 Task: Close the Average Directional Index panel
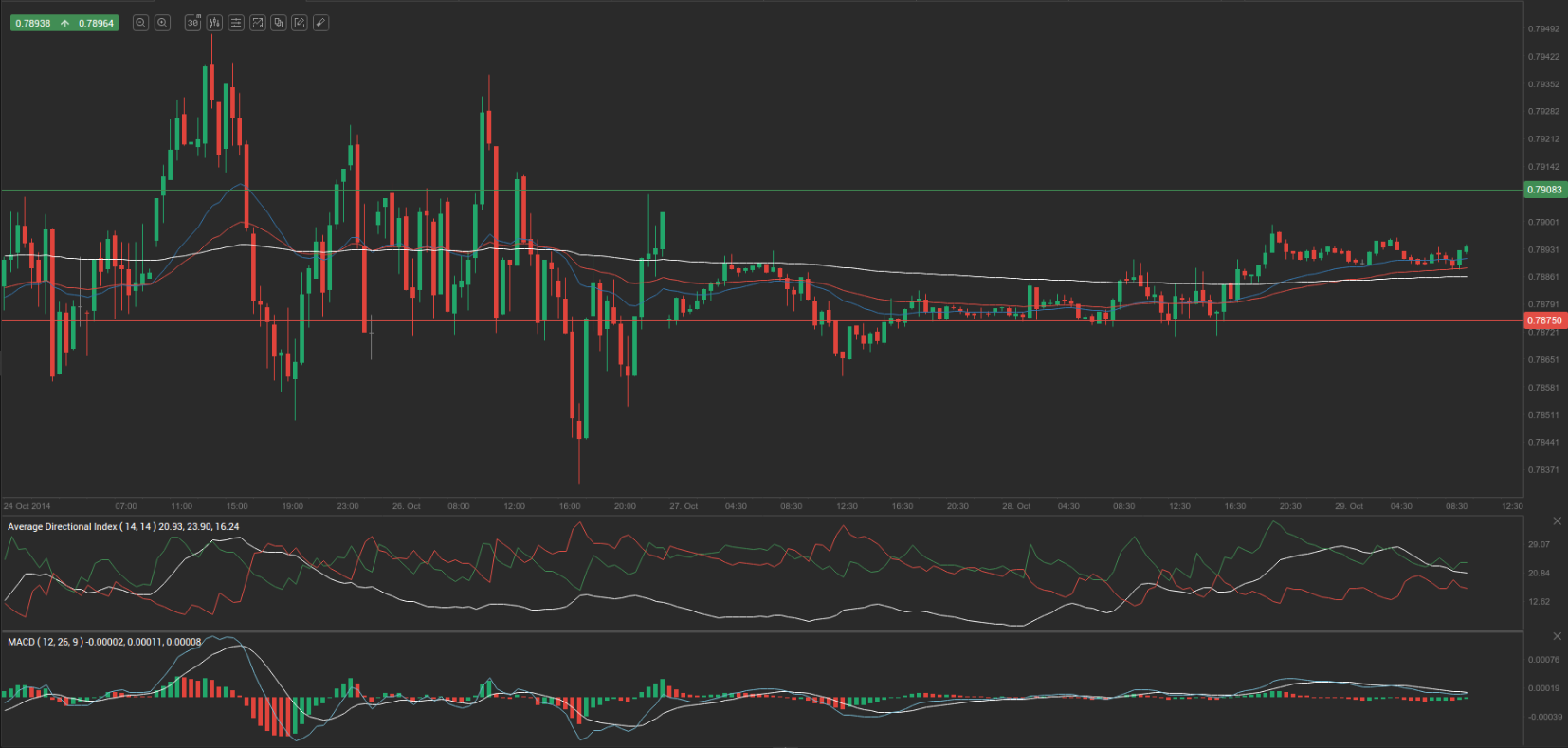(x=1557, y=521)
